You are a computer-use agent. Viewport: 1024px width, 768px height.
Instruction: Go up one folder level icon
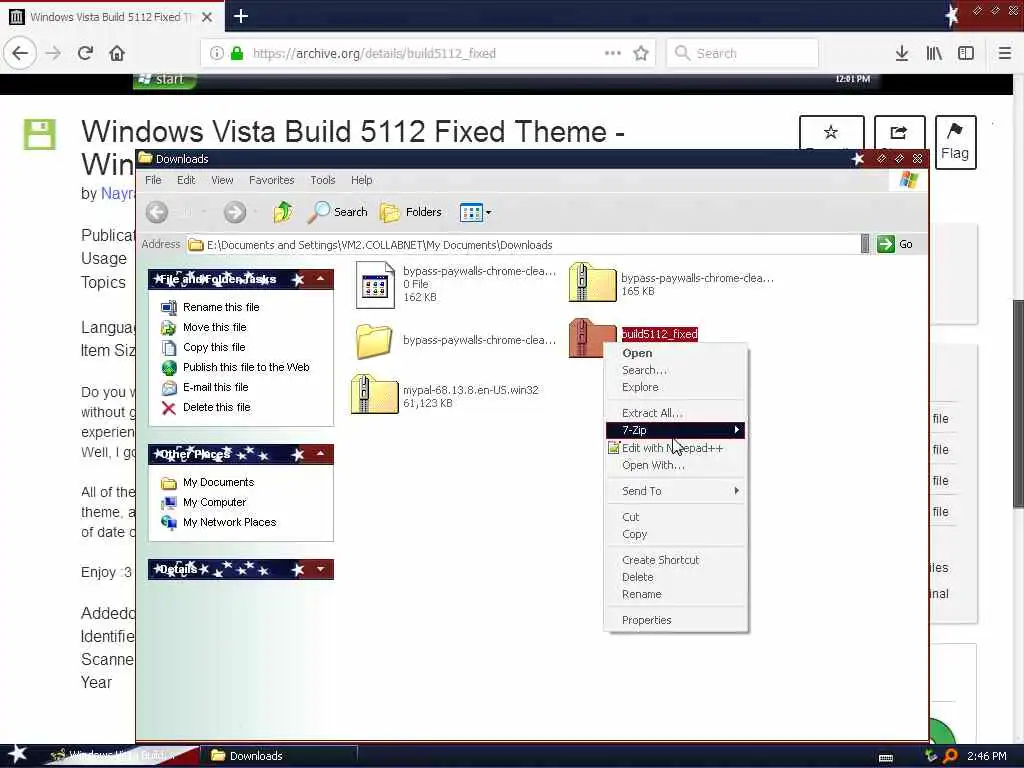pos(283,212)
